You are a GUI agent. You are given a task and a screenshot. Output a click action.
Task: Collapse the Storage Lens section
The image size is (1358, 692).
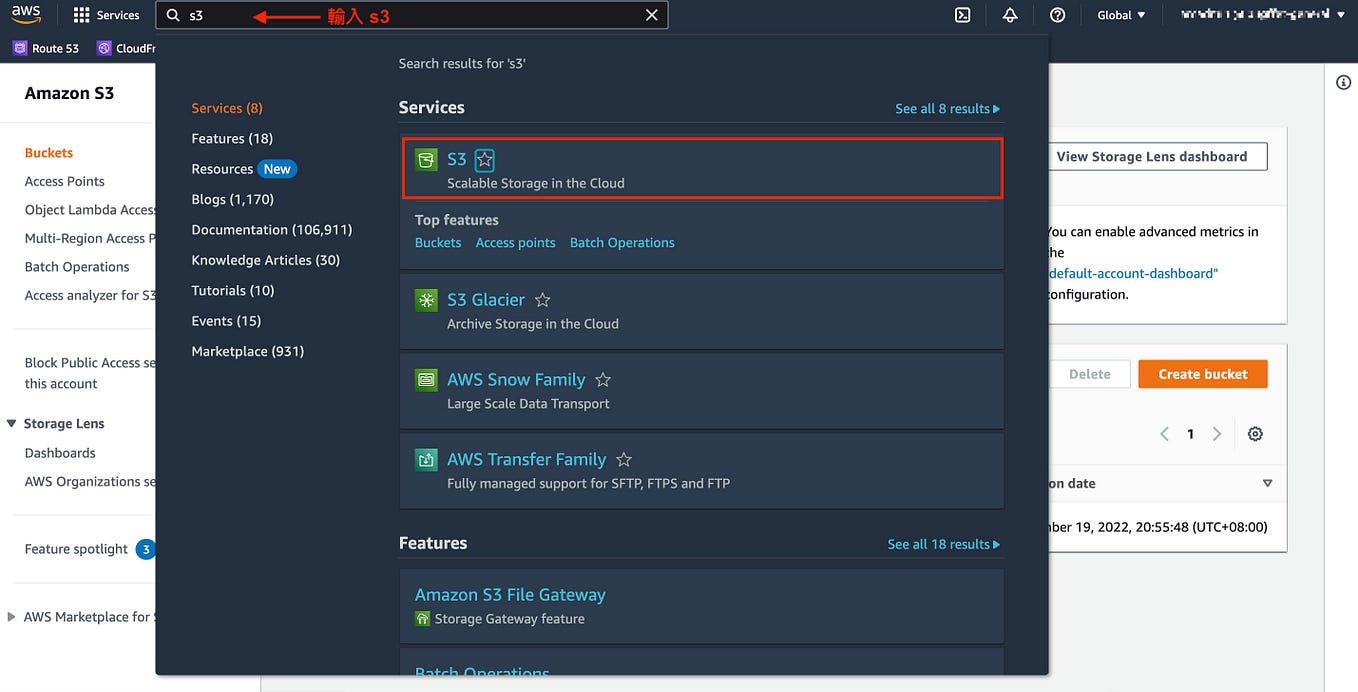pos(10,423)
